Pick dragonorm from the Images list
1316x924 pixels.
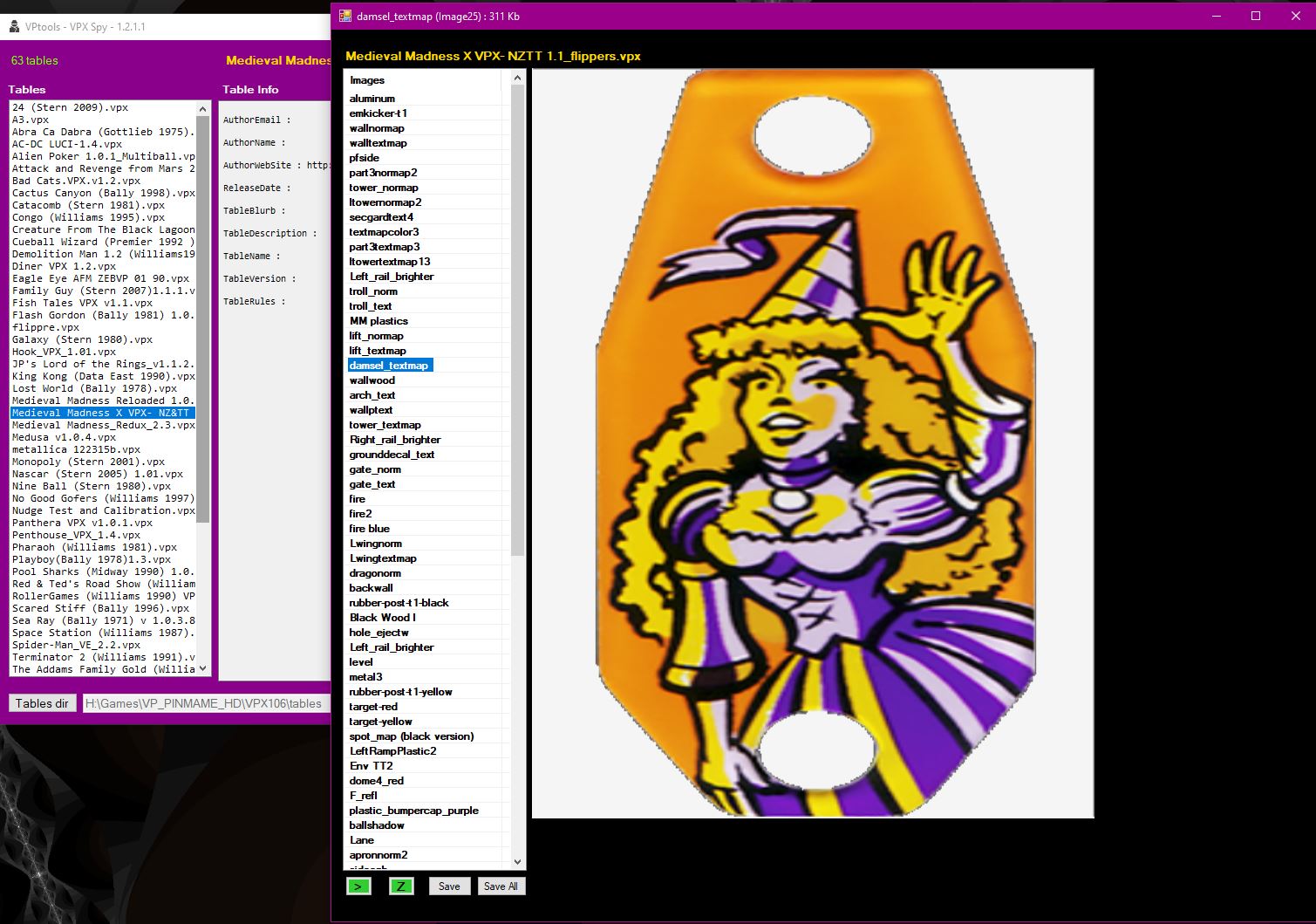(375, 573)
